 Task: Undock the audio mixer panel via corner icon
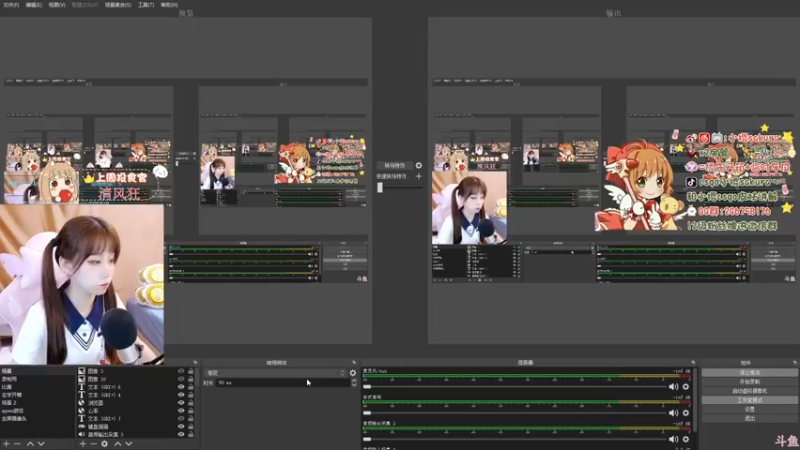[x=693, y=362]
